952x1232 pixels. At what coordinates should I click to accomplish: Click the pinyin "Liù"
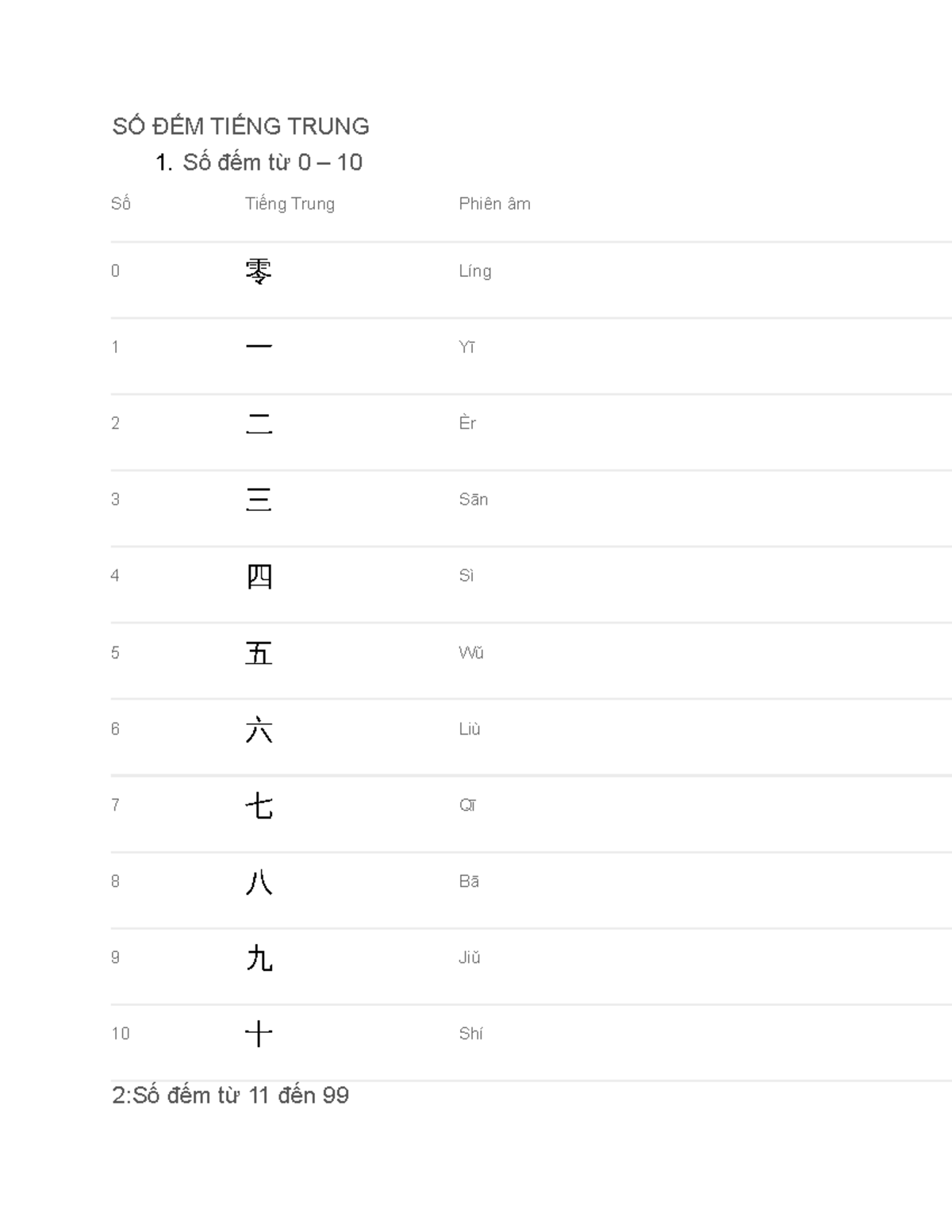(469, 729)
